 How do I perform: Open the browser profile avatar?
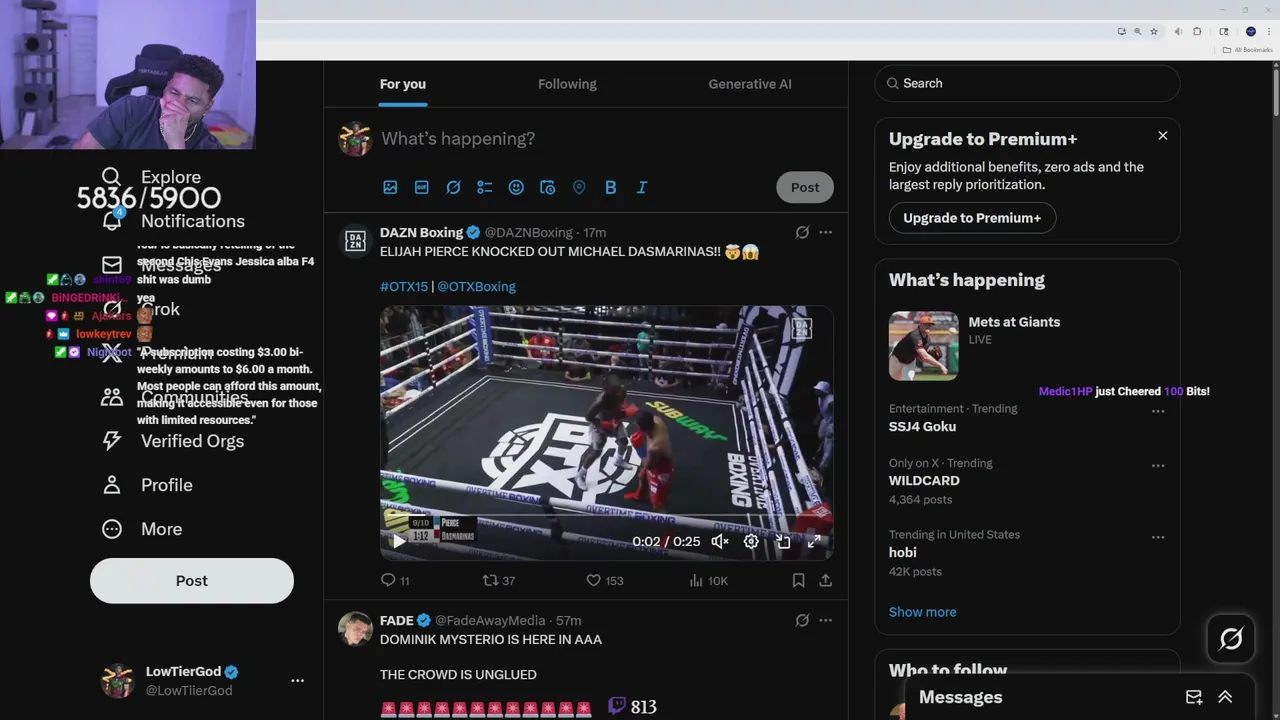1250,31
